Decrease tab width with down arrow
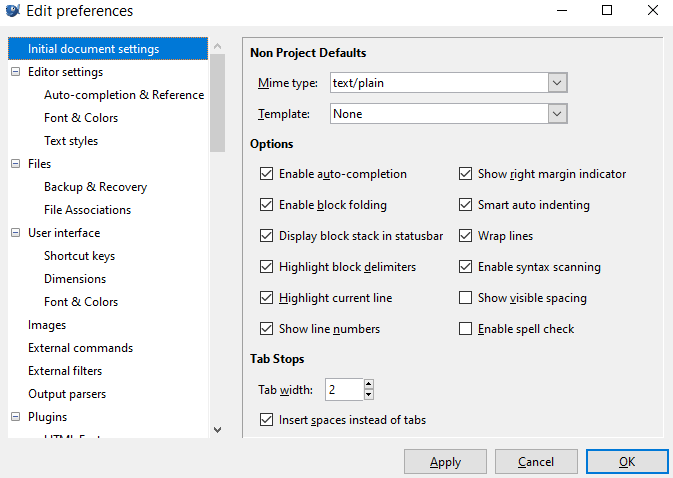Viewport: 673px width, 478px height. [x=369, y=395]
